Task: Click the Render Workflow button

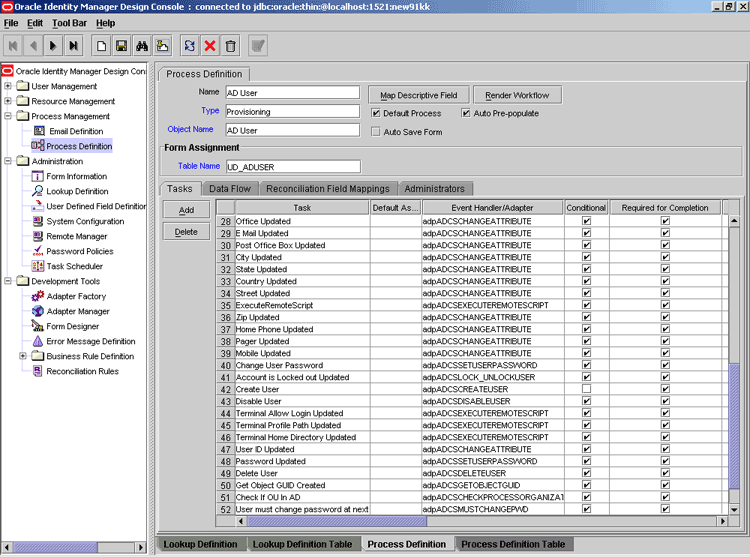Action: pyautogui.click(x=517, y=95)
